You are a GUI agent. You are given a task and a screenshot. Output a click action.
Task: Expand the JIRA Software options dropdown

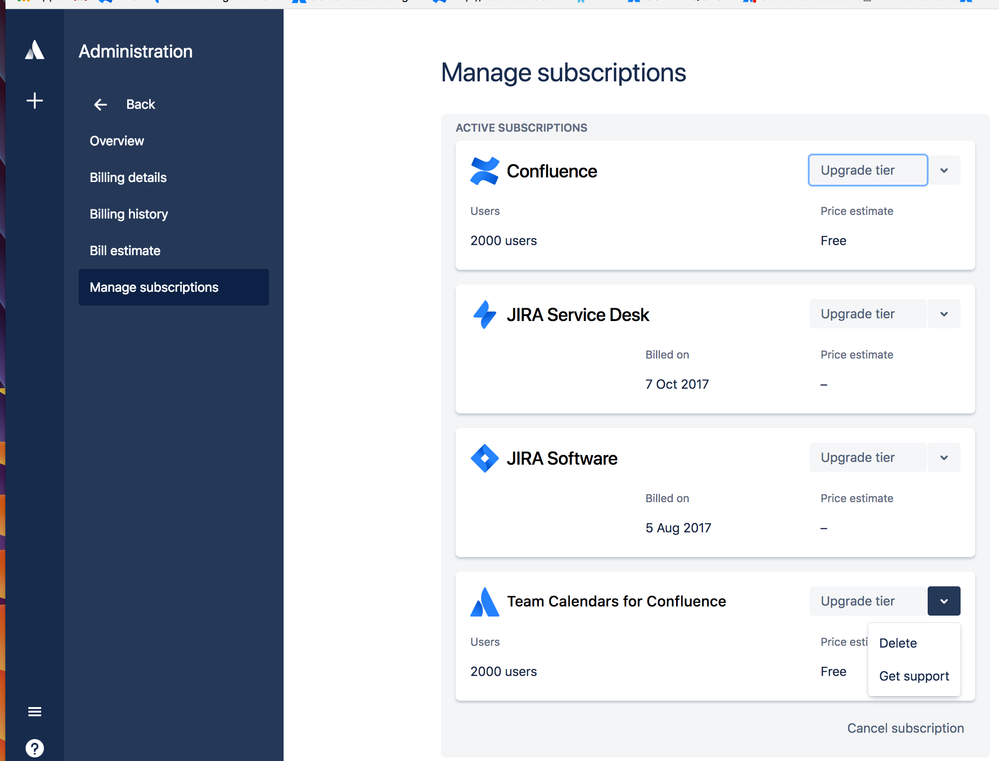coord(944,458)
